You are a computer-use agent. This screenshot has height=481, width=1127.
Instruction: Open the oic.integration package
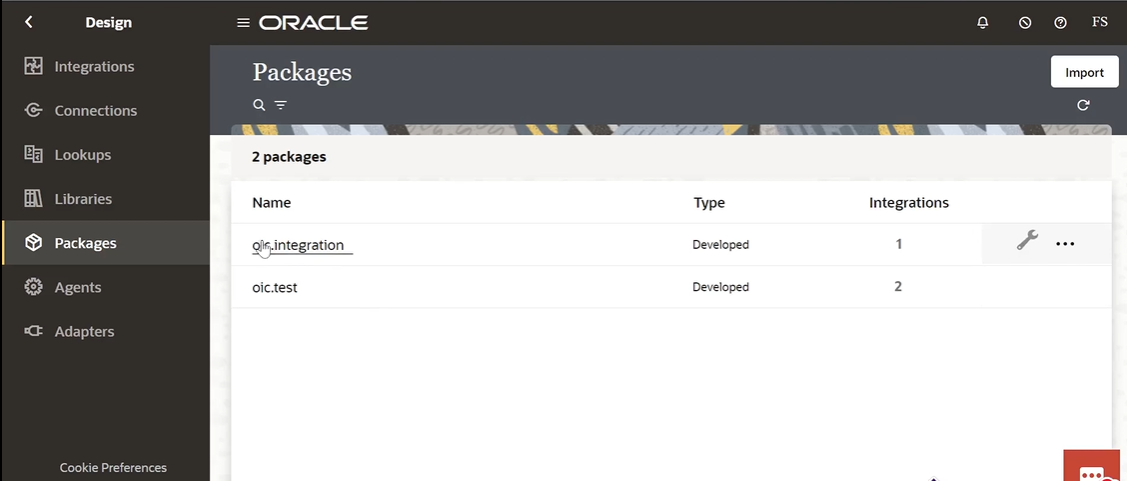(298, 244)
